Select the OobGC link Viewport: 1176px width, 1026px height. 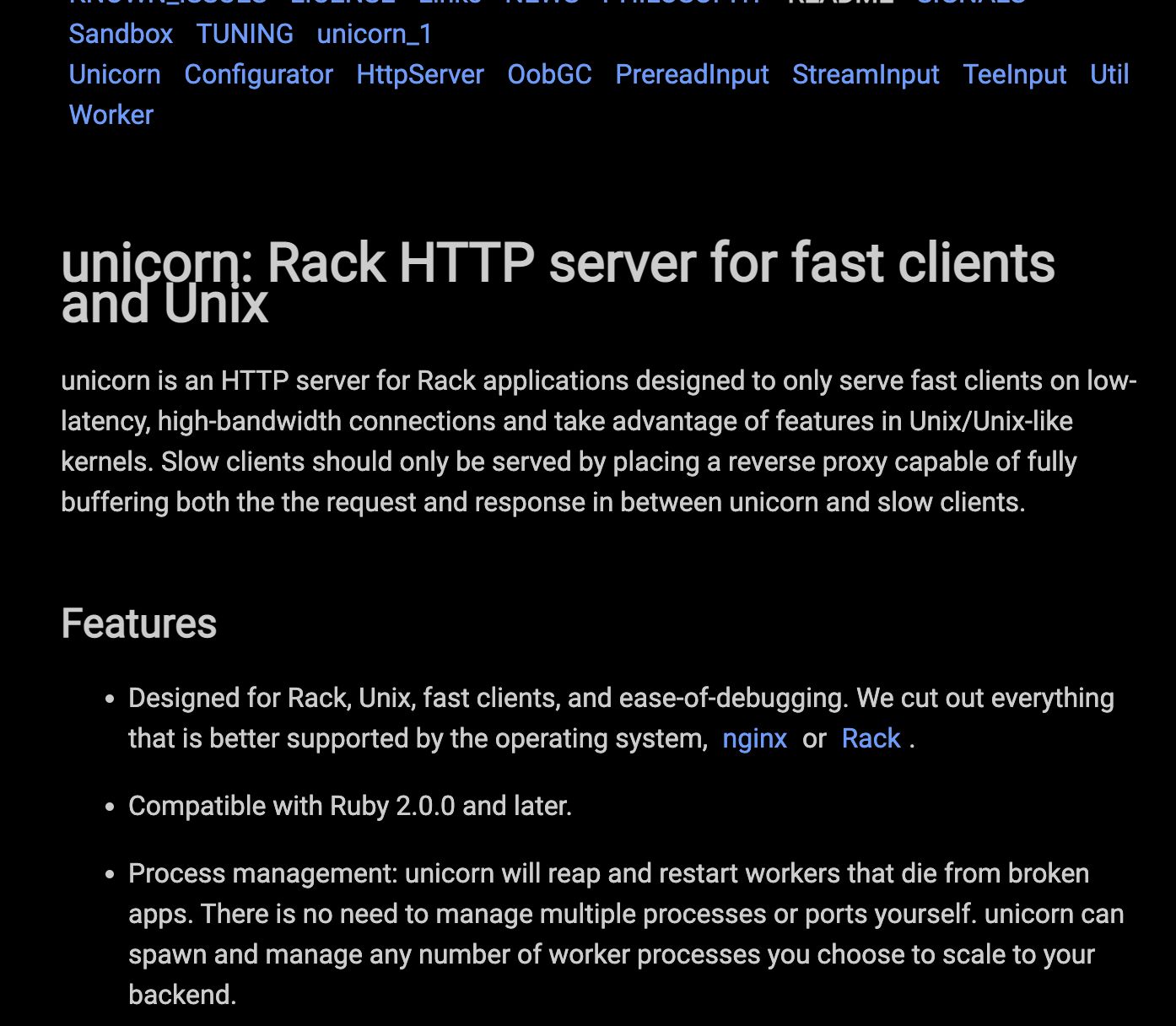click(549, 74)
